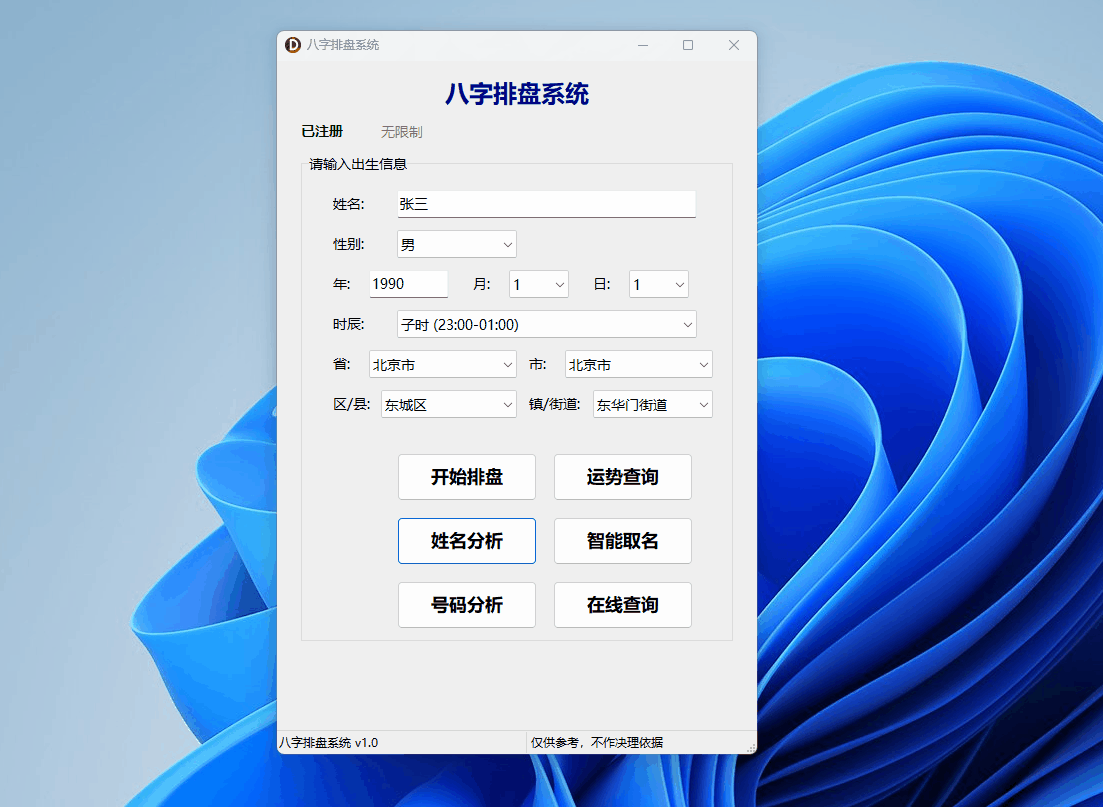The image size is (1103, 807).
Task: Click the 运势查询 button
Action: click(622, 477)
